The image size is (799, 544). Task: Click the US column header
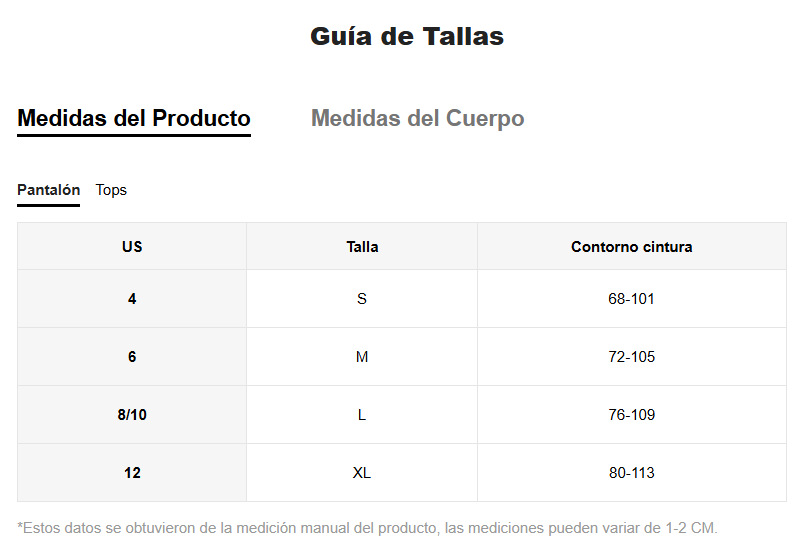[132, 246]
